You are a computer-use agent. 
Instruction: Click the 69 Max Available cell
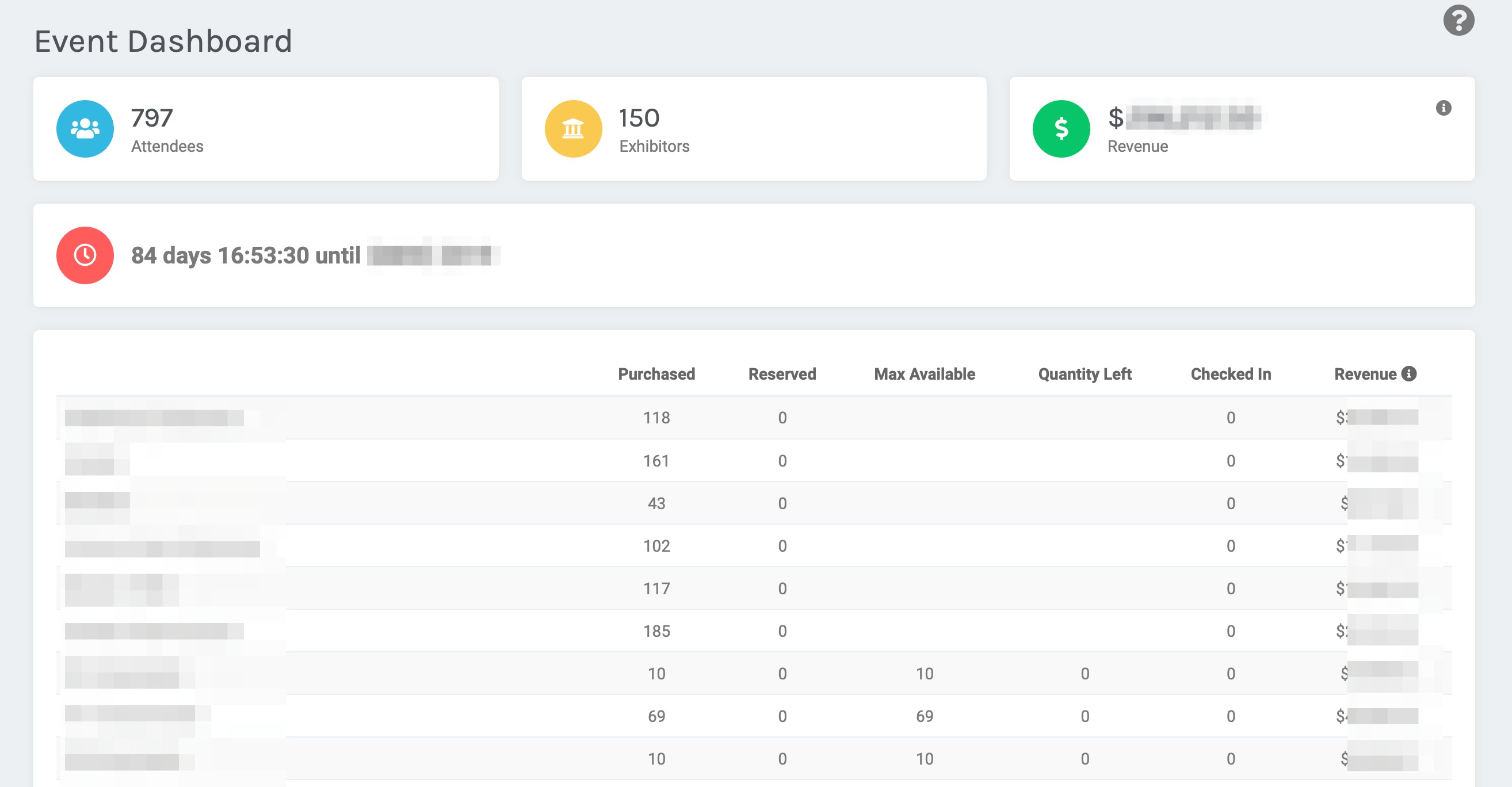[924, 716]
